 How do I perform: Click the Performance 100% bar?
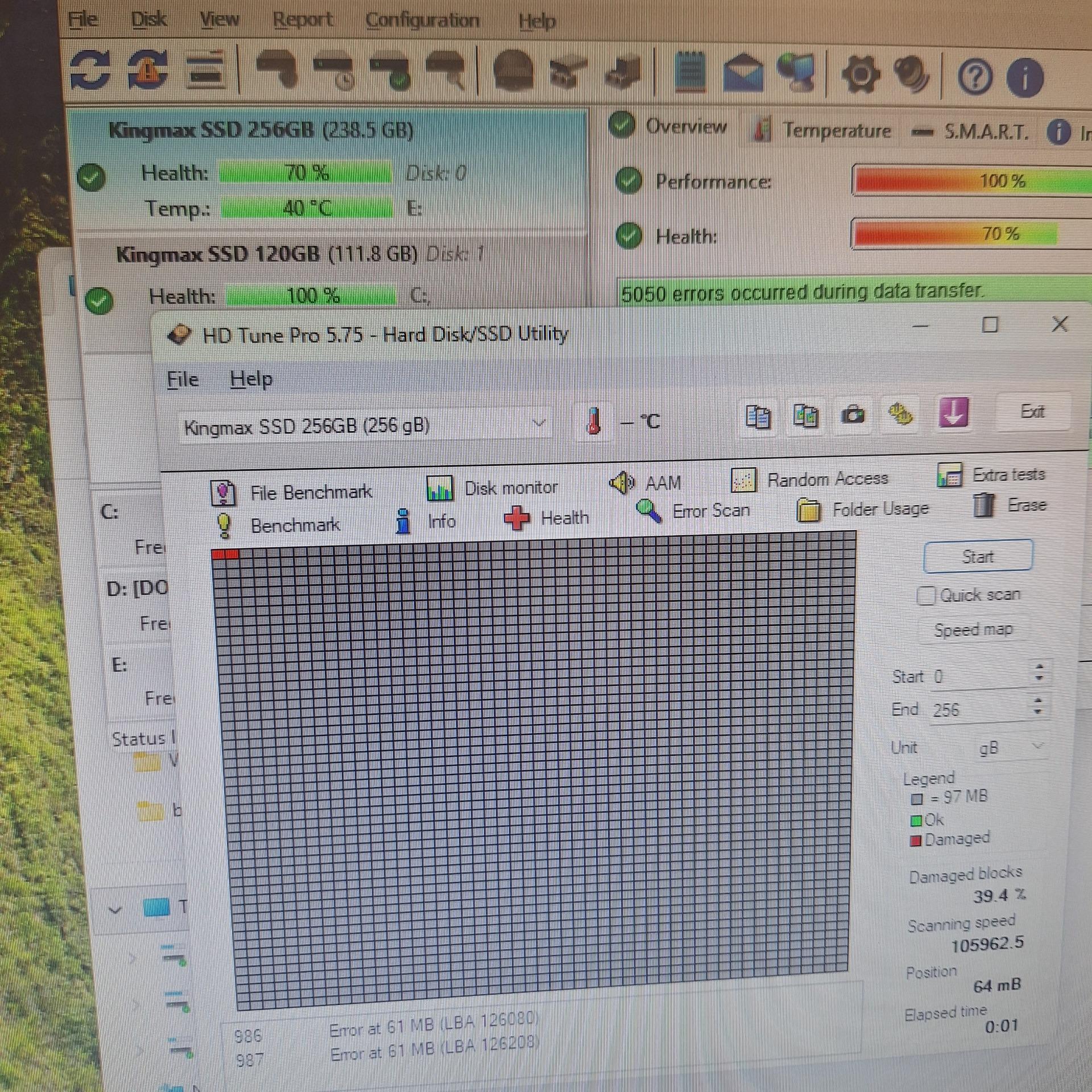[x=972, y=181]
